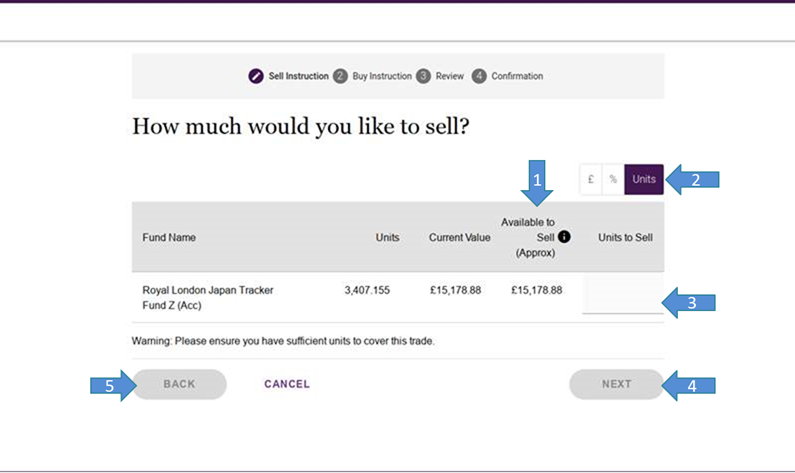
Task: Click the step 3 circle icon
Action: (x=424, y=76)
